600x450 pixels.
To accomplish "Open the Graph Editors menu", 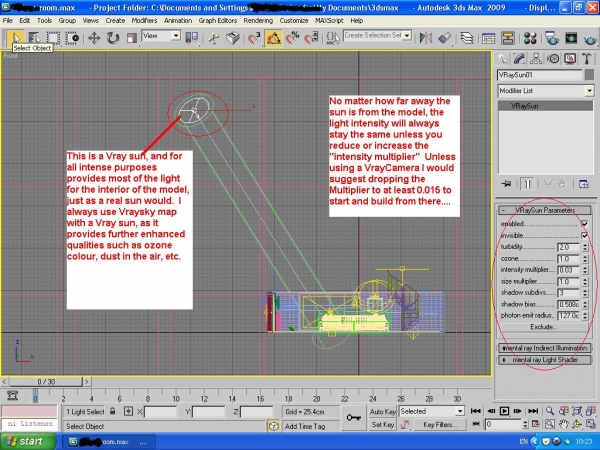I will pyautogui.click(x=217, y=21).
